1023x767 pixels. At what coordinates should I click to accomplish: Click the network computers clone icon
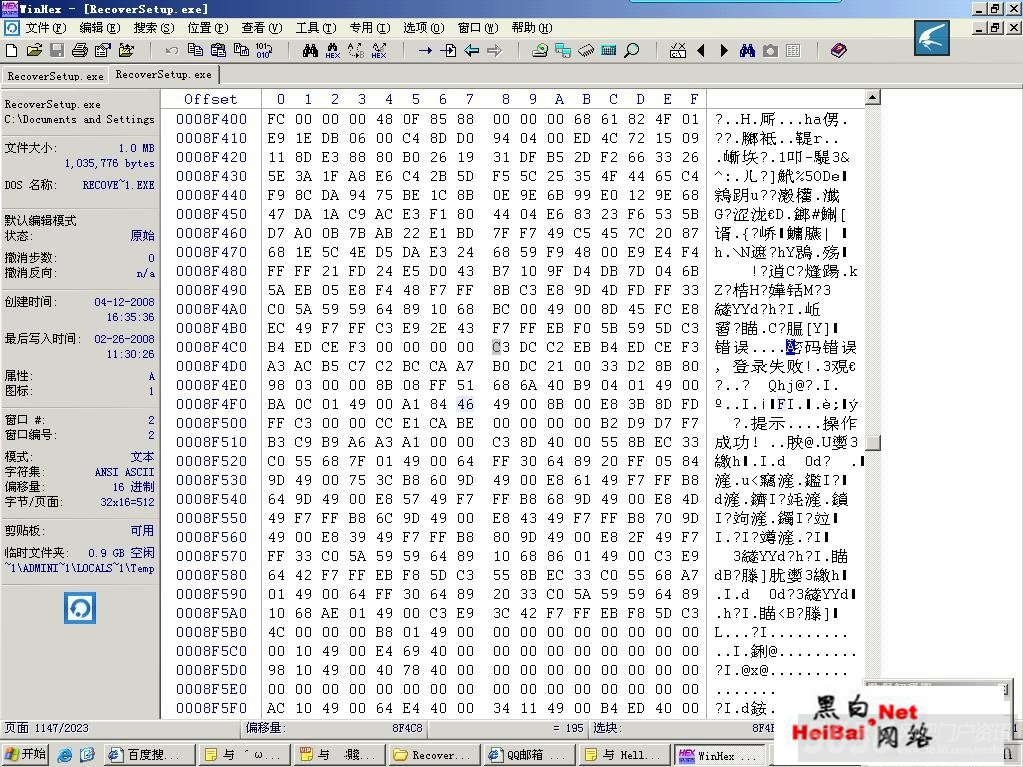point(562,50)
